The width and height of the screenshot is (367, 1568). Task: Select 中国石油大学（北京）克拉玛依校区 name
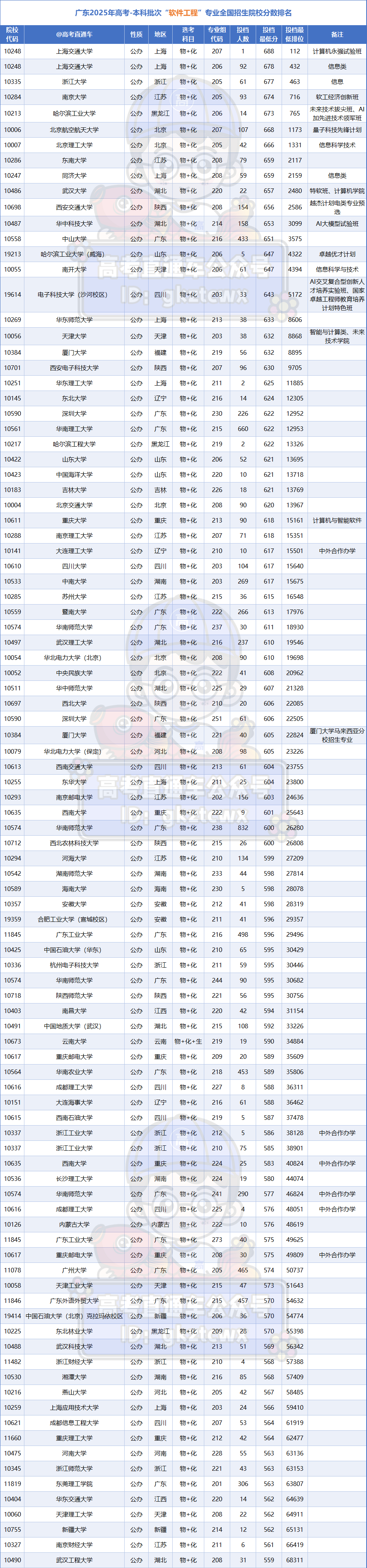74,1316
